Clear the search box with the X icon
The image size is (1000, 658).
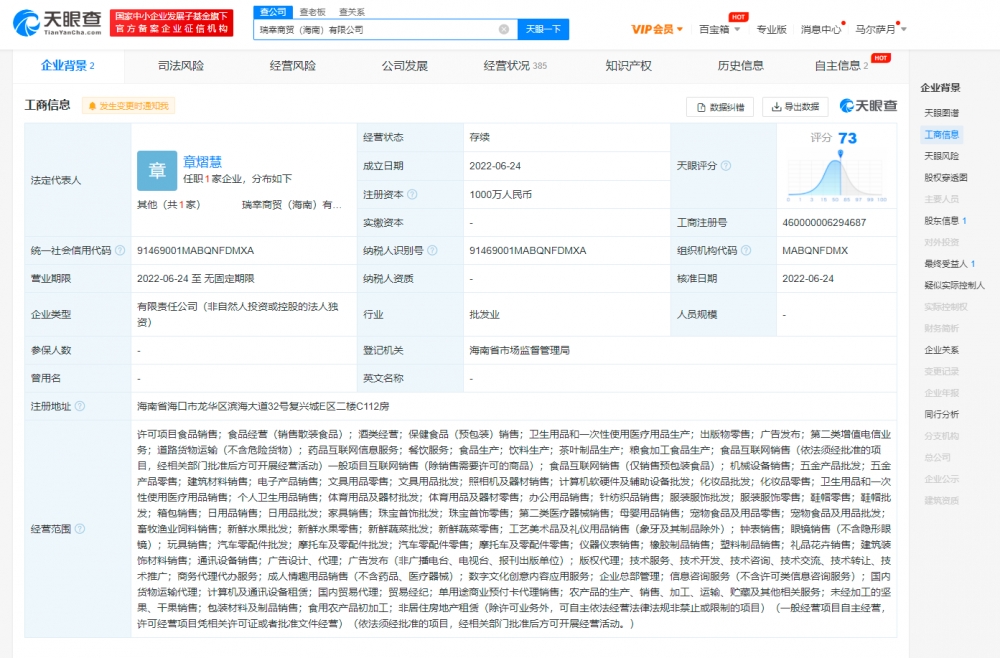tap(504, 30)
